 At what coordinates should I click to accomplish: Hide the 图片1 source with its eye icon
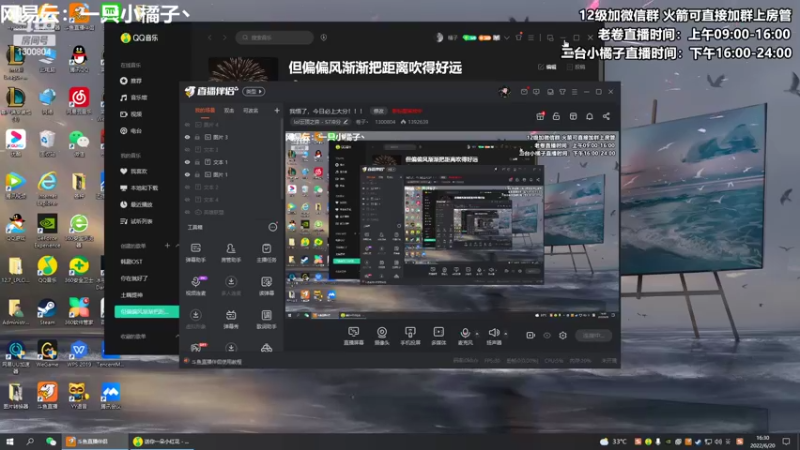click(x=187, y=174)
